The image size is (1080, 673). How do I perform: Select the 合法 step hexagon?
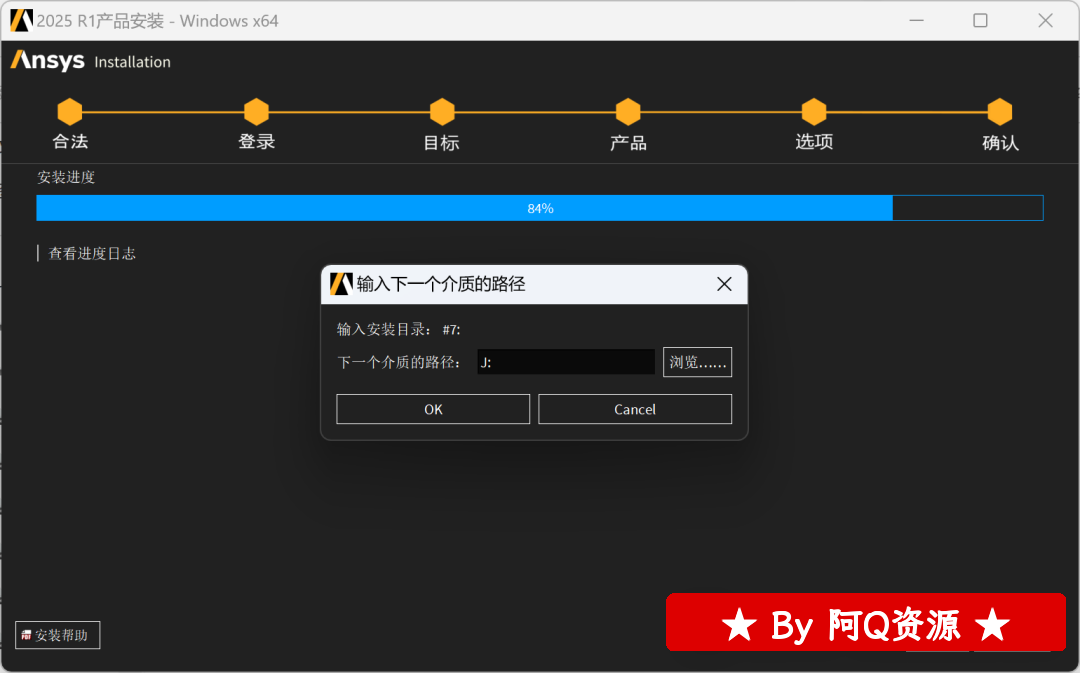[x=70, y=112]
